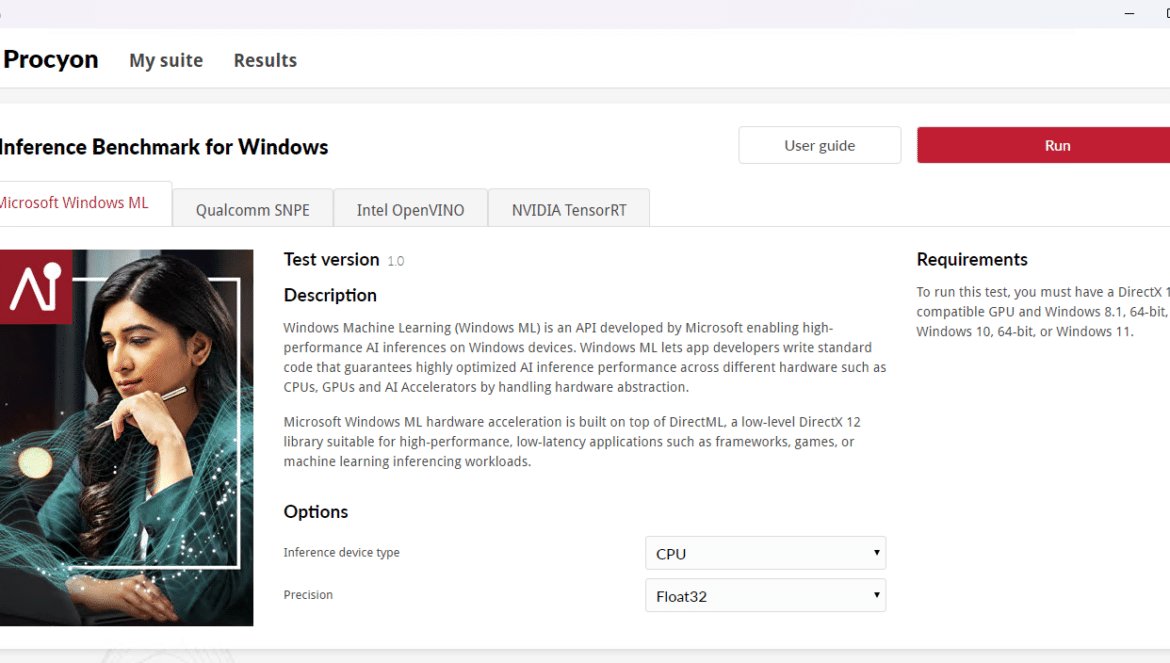Click the AI benchmark logo icon
This screenshot has width=1170, height=663.
[x=35, y=286]
